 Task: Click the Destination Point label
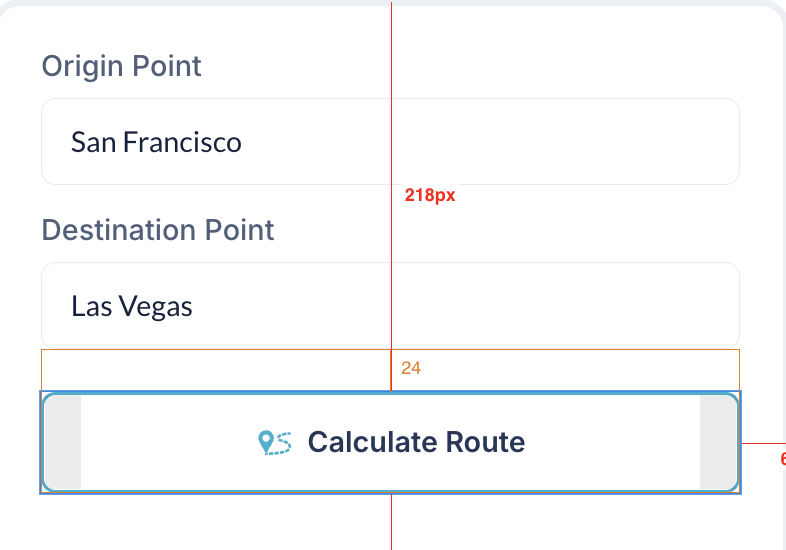coord(158,231)
